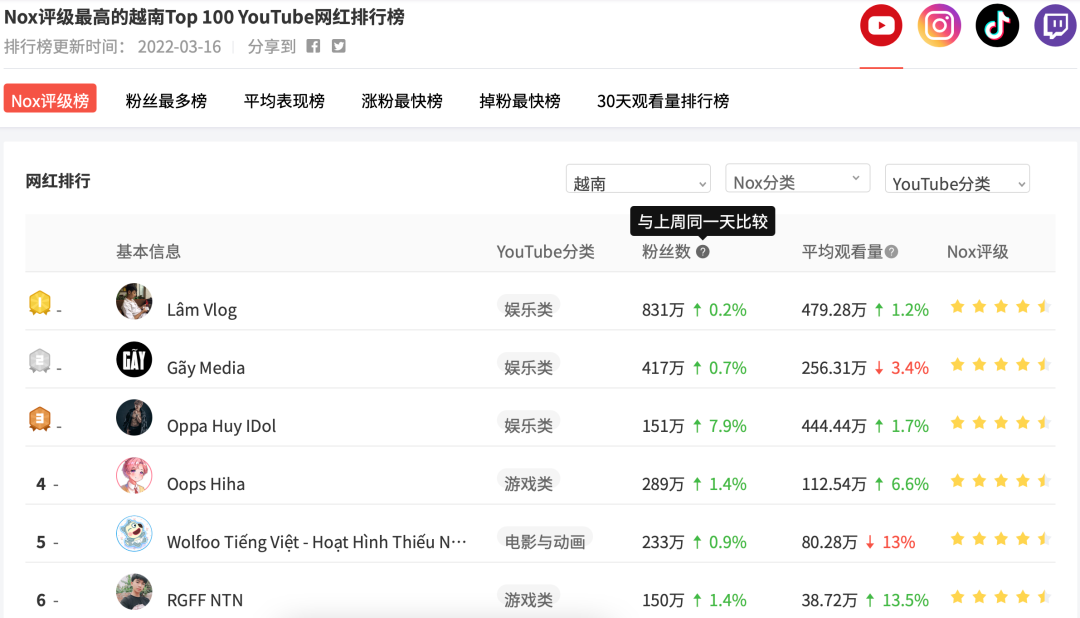
Task: Click the 444.44万 average views value
Action: [833, 426]
